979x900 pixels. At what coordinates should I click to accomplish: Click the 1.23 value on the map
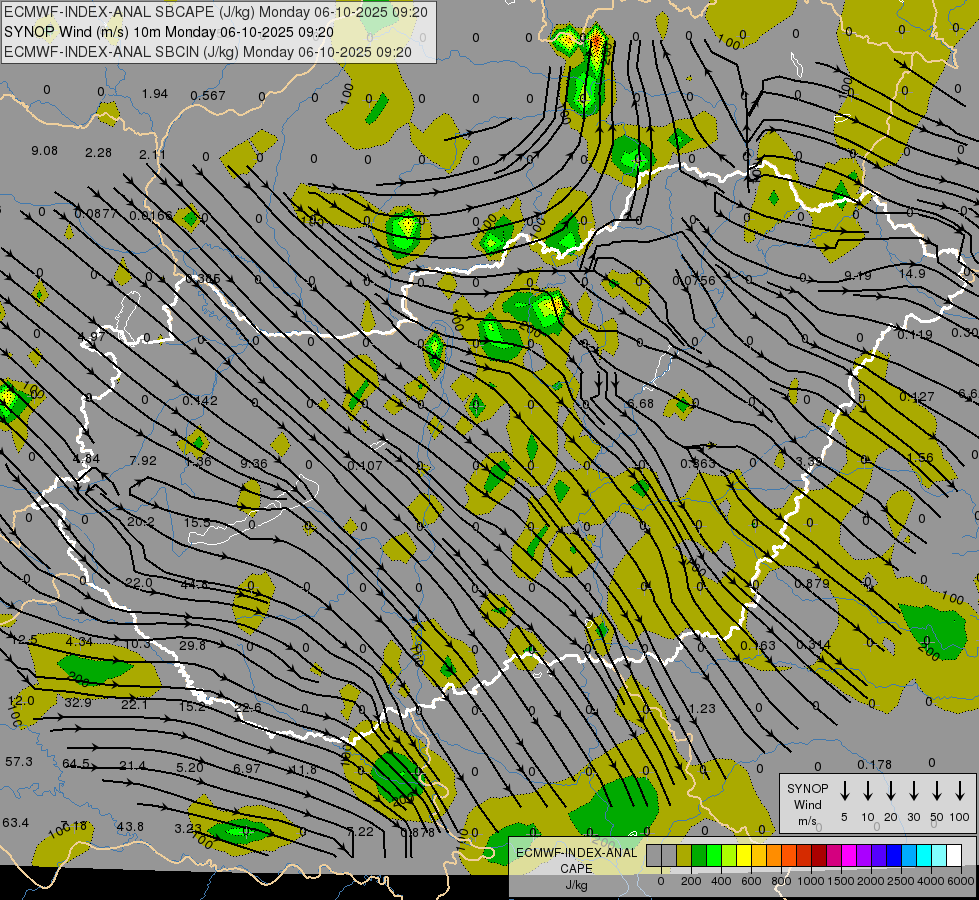pos(702,708)
